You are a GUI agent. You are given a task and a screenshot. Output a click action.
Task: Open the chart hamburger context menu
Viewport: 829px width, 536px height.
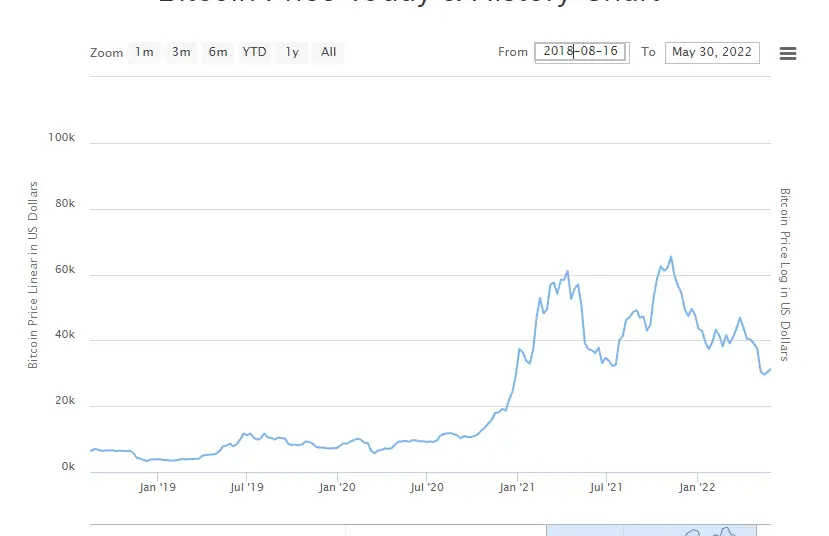tap(787, 53)
